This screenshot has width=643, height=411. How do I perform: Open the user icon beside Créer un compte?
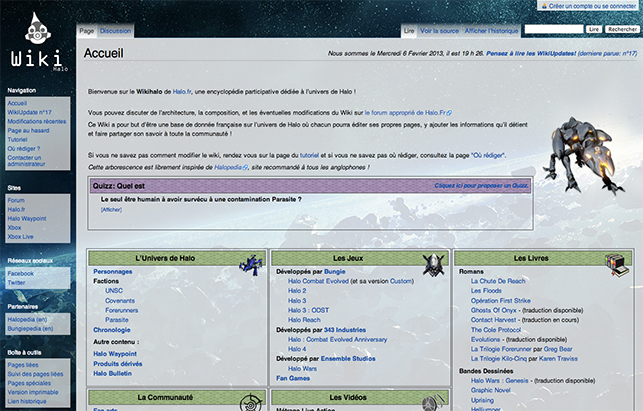coord(544,6)
